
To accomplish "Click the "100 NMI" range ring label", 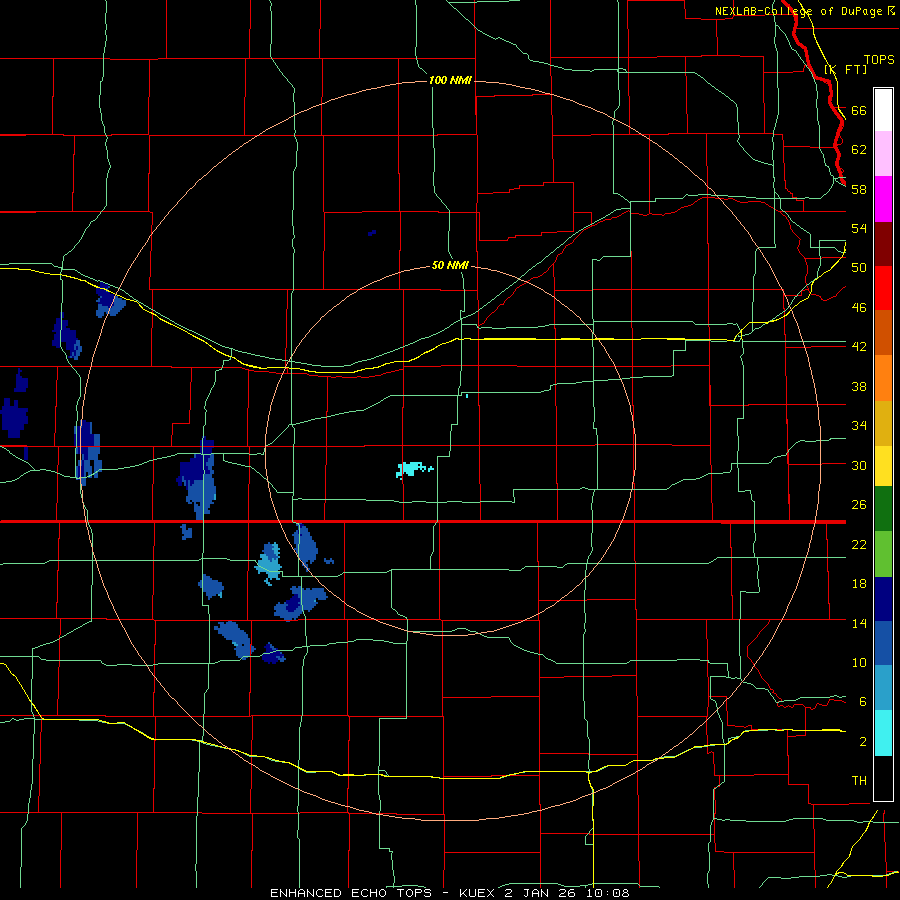I will 450,80.
